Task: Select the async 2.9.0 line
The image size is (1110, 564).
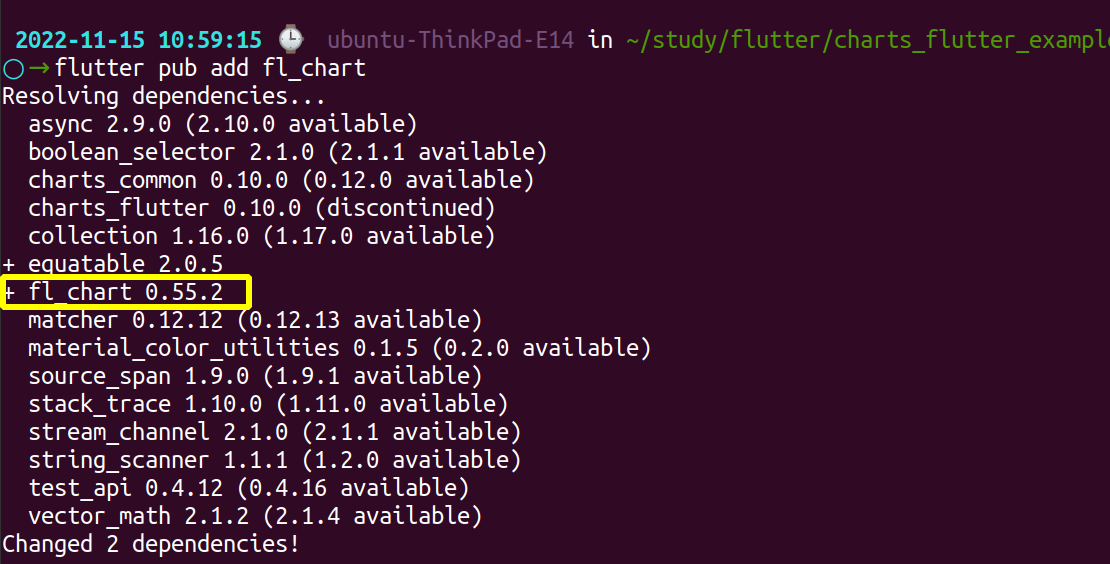Action: 222,125
